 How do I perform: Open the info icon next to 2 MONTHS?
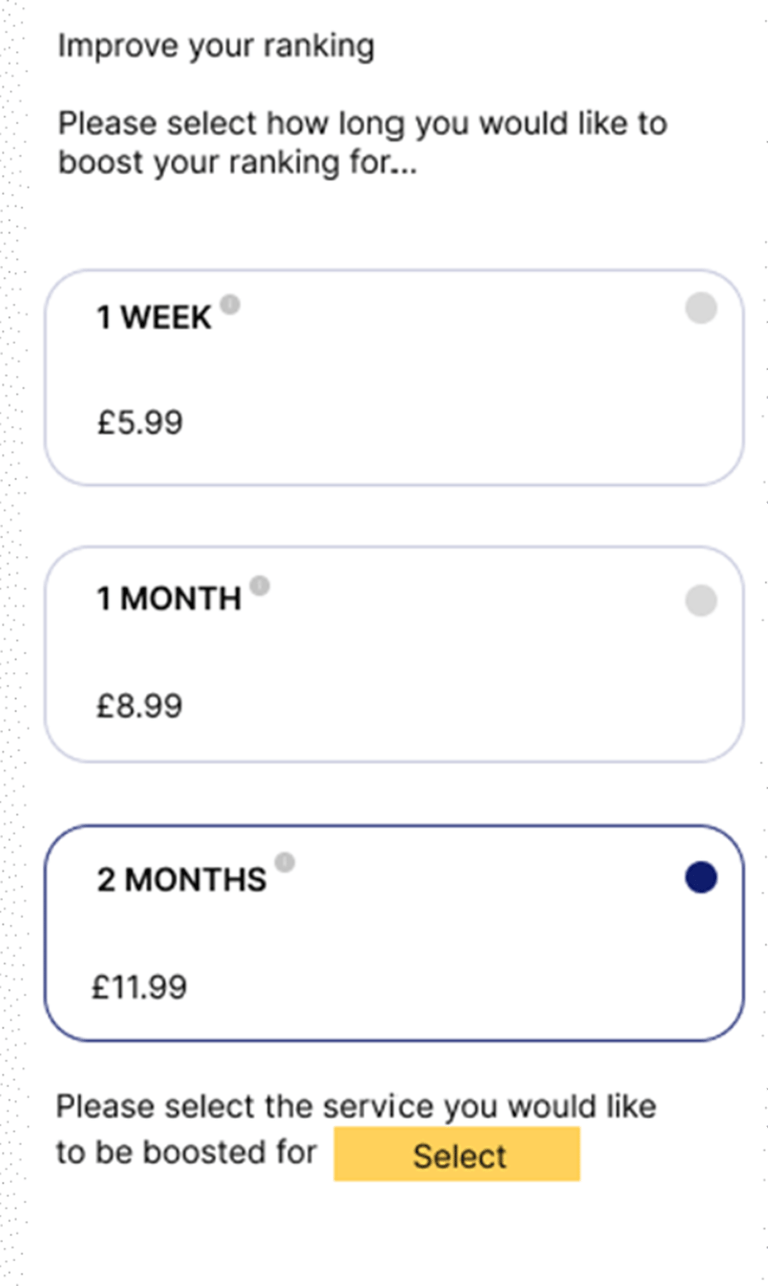click(285, 862)
